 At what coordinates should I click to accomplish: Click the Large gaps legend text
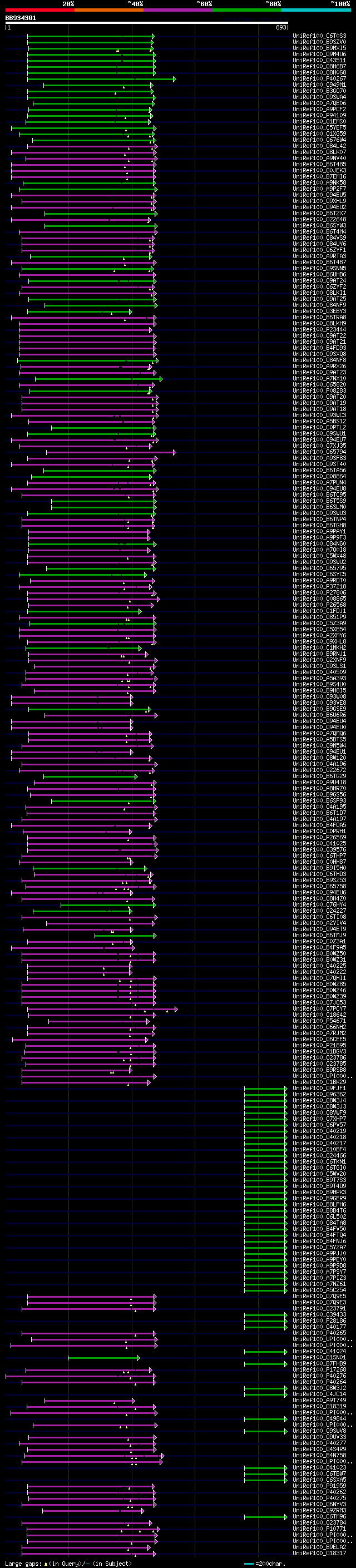tap(68, 1564)
